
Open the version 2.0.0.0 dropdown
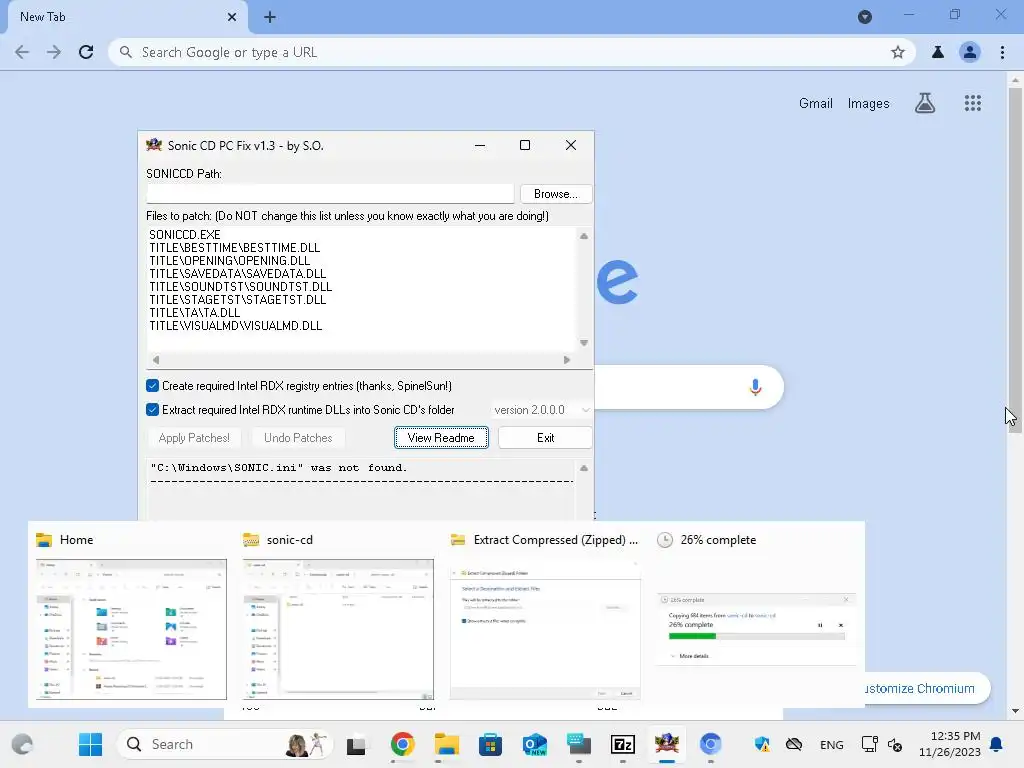(x=541, y=410)
